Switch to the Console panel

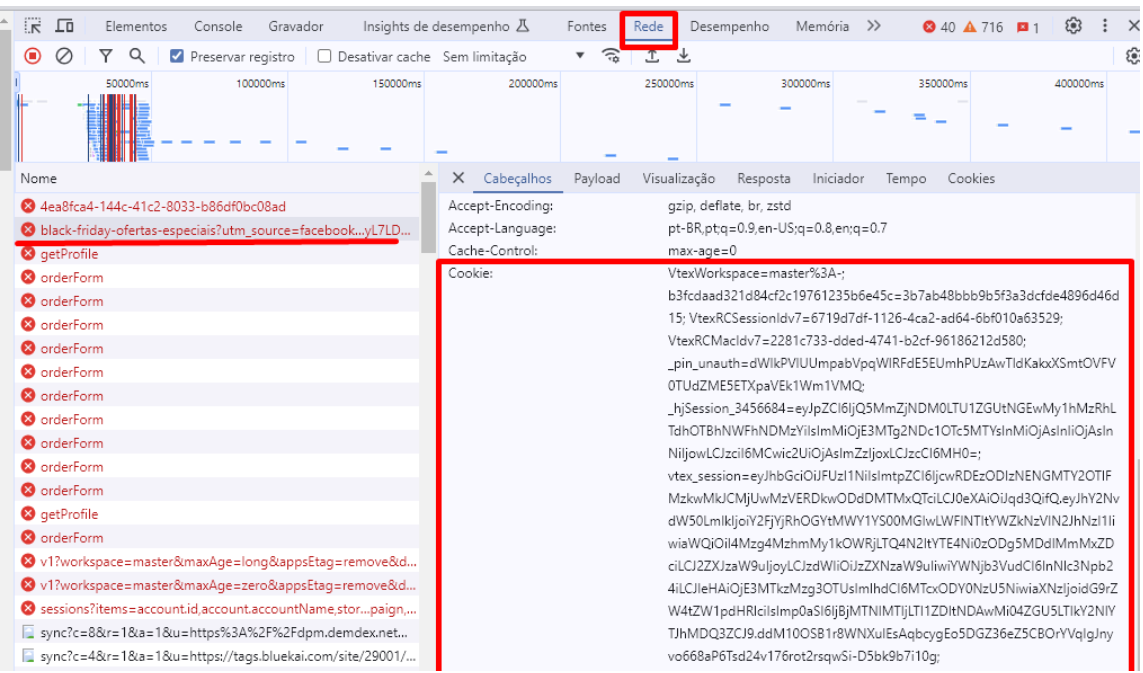click(x=217, y=25)
